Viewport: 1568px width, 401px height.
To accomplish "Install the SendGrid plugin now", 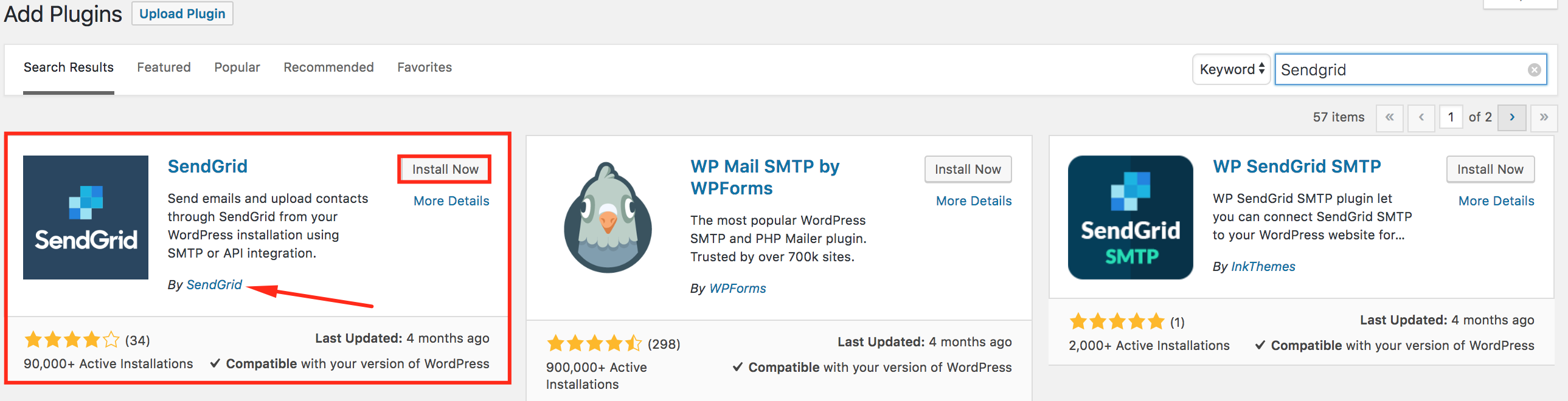I will [445, 169].
